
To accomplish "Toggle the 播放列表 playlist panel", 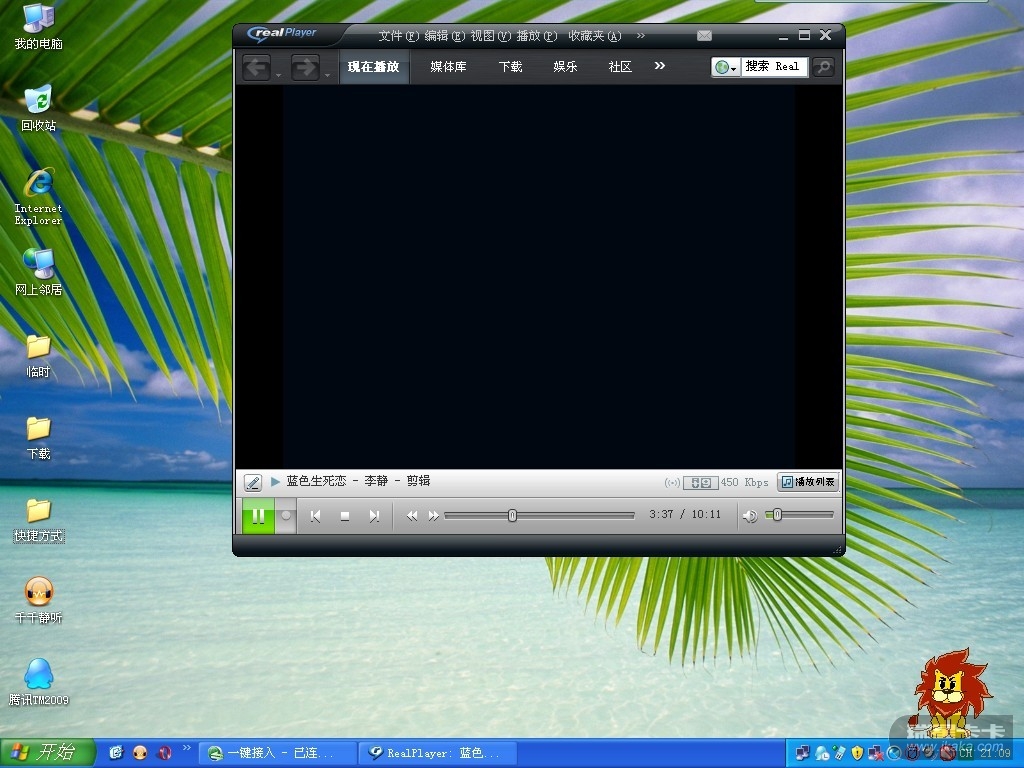I will coord(808,482).
